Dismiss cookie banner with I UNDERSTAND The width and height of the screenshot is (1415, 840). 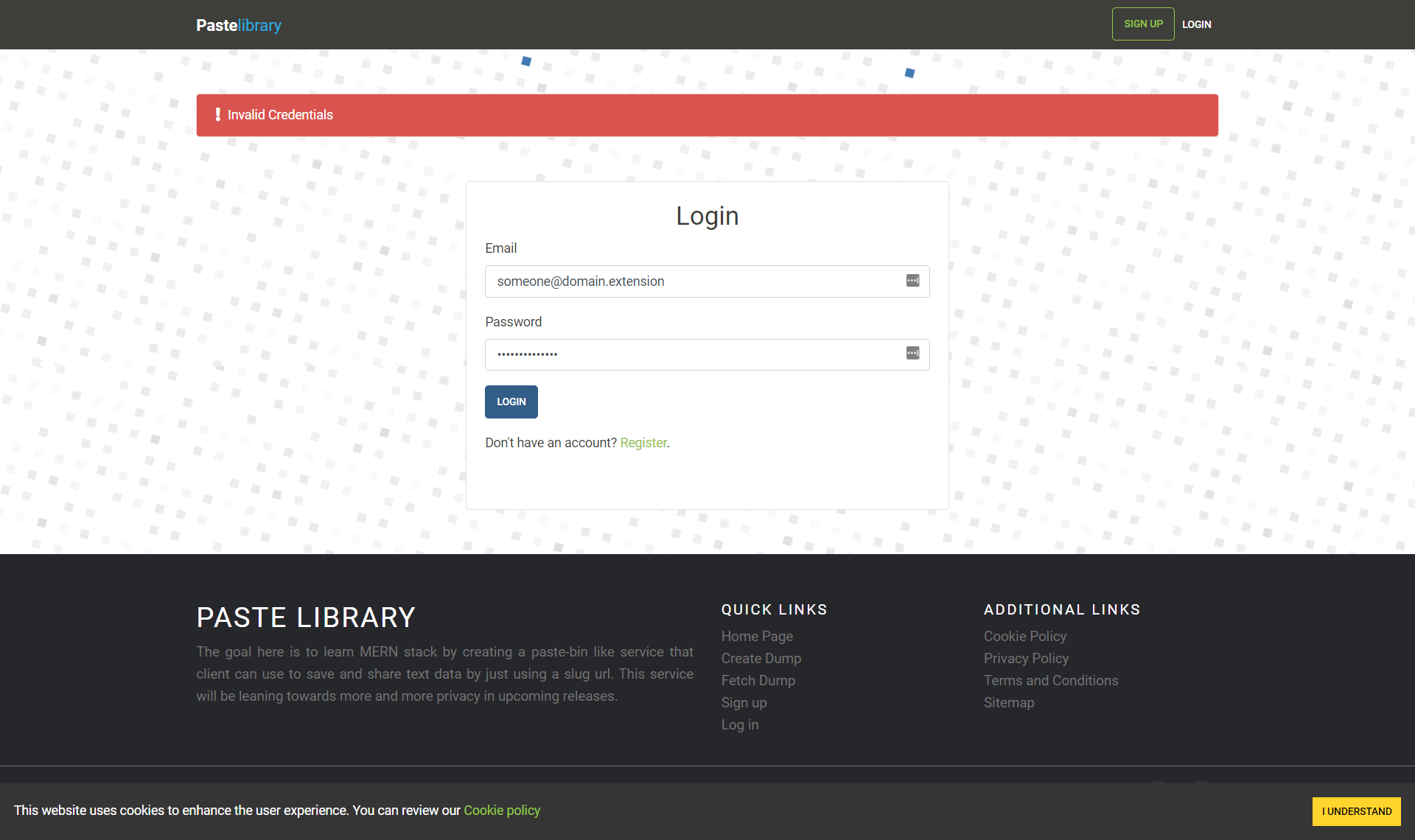coord(1356,811)
